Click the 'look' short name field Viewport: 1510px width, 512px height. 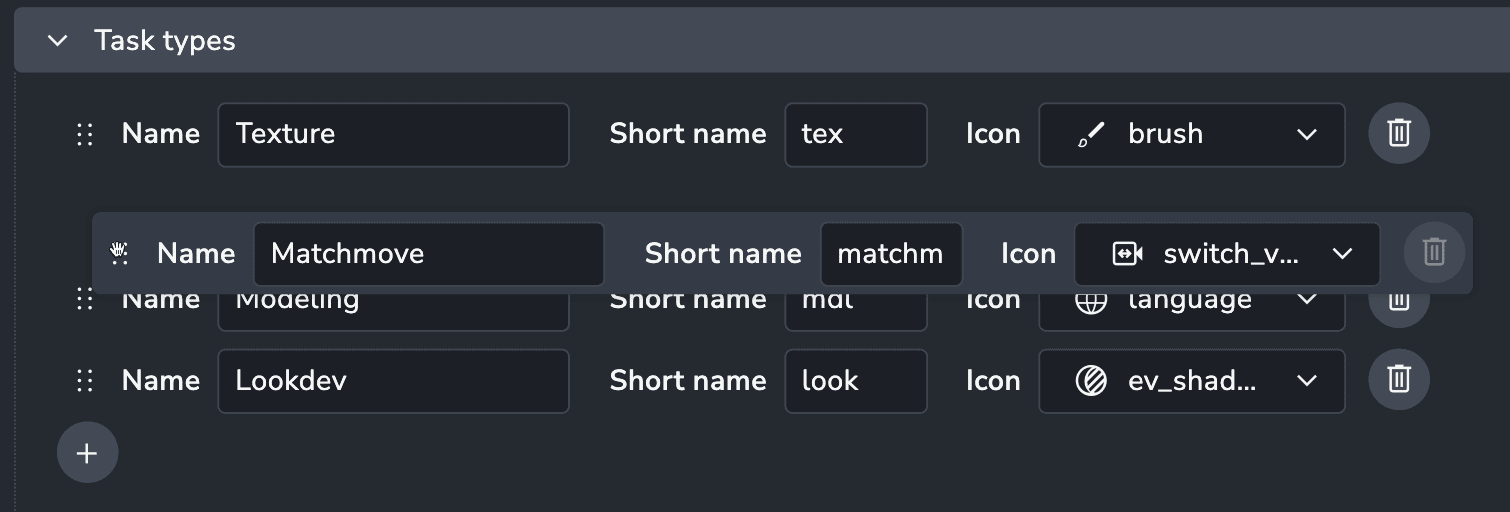(x=855, y=381)
